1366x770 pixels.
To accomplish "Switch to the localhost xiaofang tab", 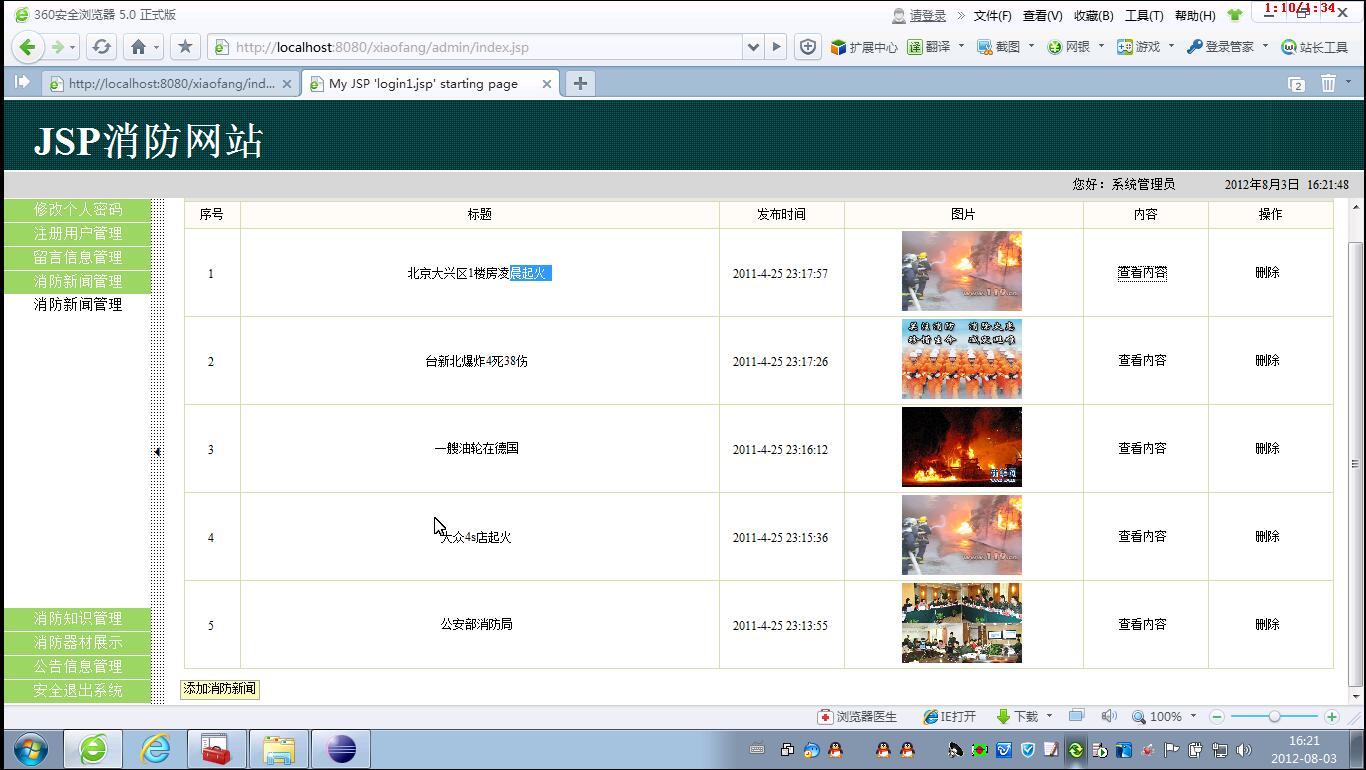I will 170,84.
